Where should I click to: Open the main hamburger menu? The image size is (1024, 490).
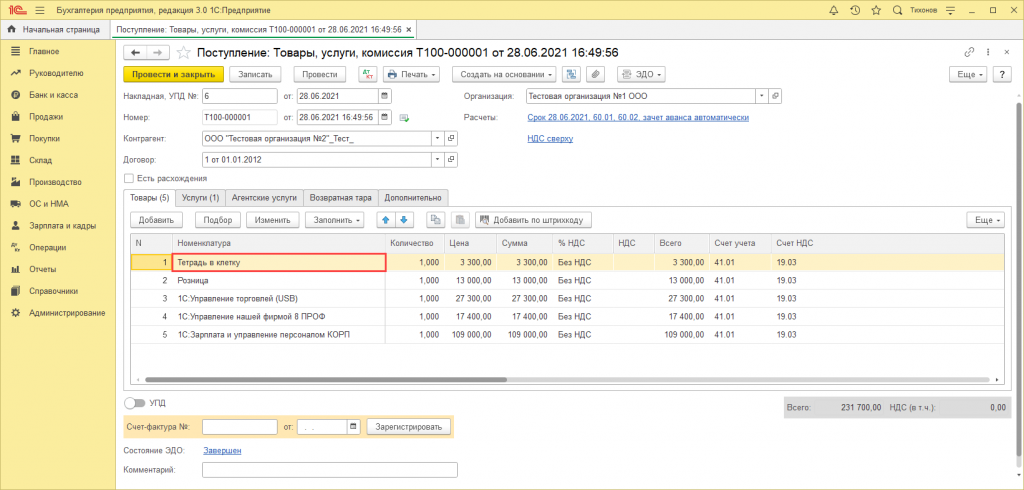[x=39, y=10]
